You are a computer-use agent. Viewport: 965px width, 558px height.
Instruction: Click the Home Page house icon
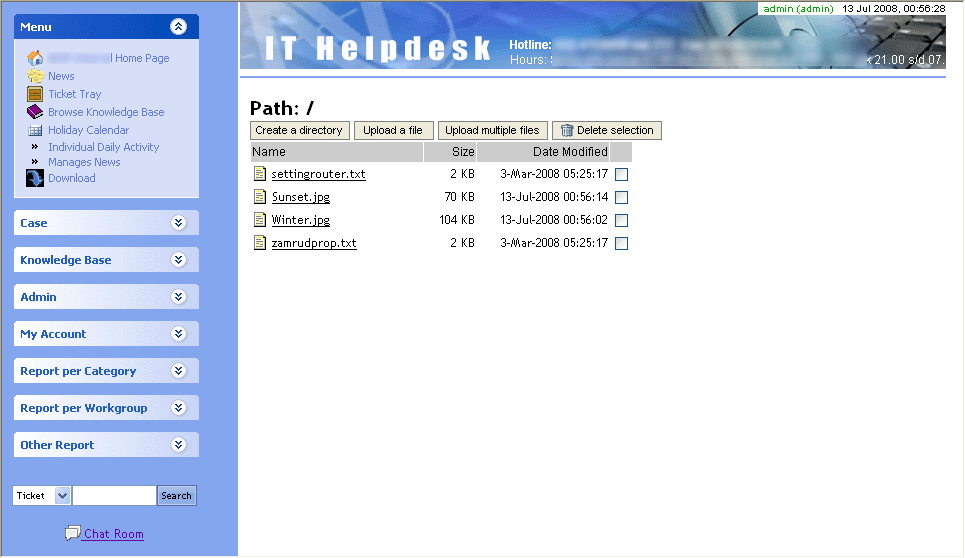tap(35, 58)
